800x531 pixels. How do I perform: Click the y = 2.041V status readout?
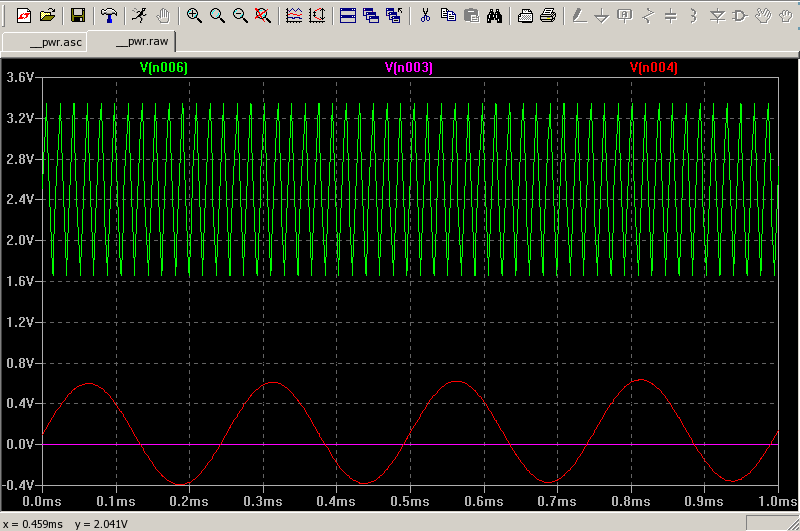tap(101, 524)
